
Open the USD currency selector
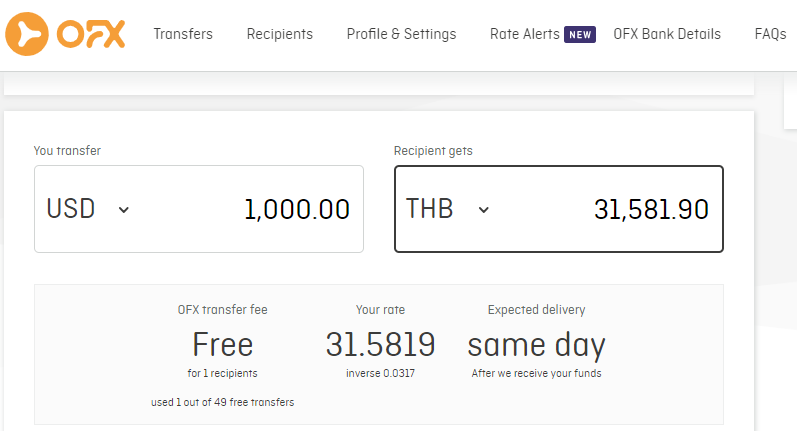(x=72, y=209)
